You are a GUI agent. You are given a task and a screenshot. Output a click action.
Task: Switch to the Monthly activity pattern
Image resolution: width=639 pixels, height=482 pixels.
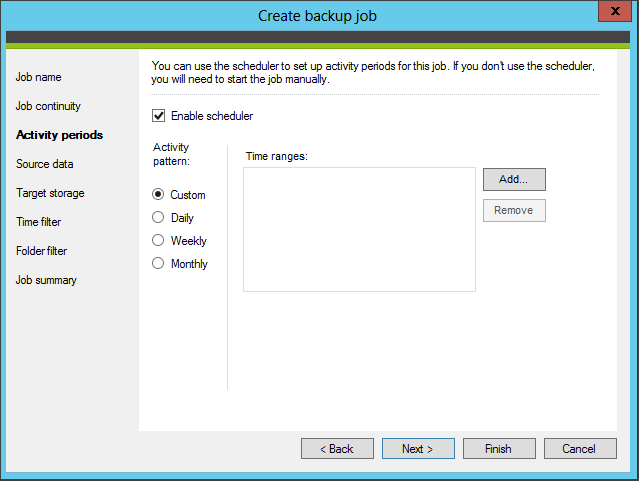click(x=158, y=263)
